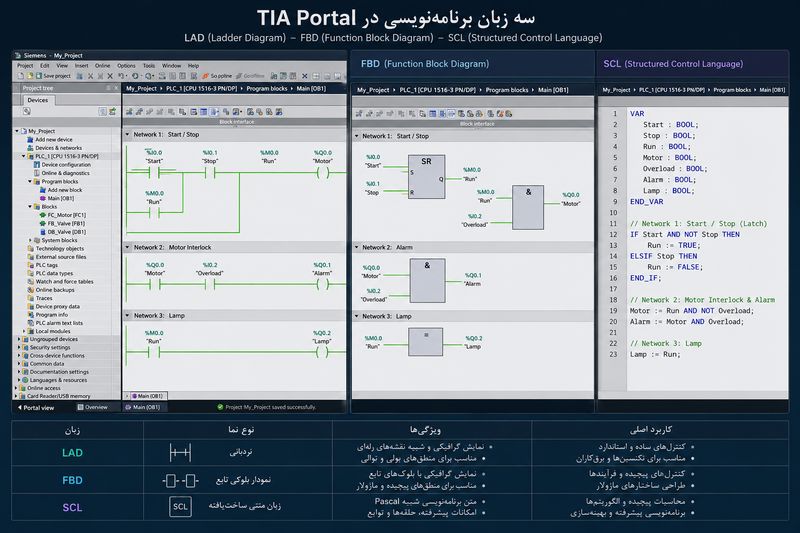The height and width of the screenshot is (533, 800).
Task: Click Go online in the toolbar
Action: 217,76
